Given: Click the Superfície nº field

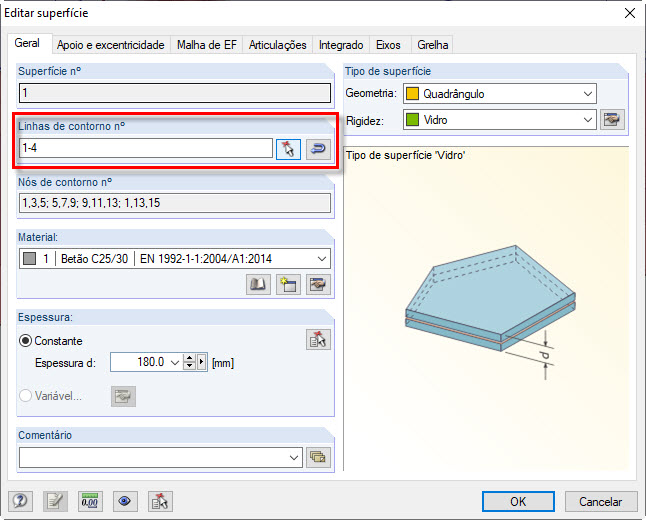Looking at the screenshot, I should tap(175, 93).
